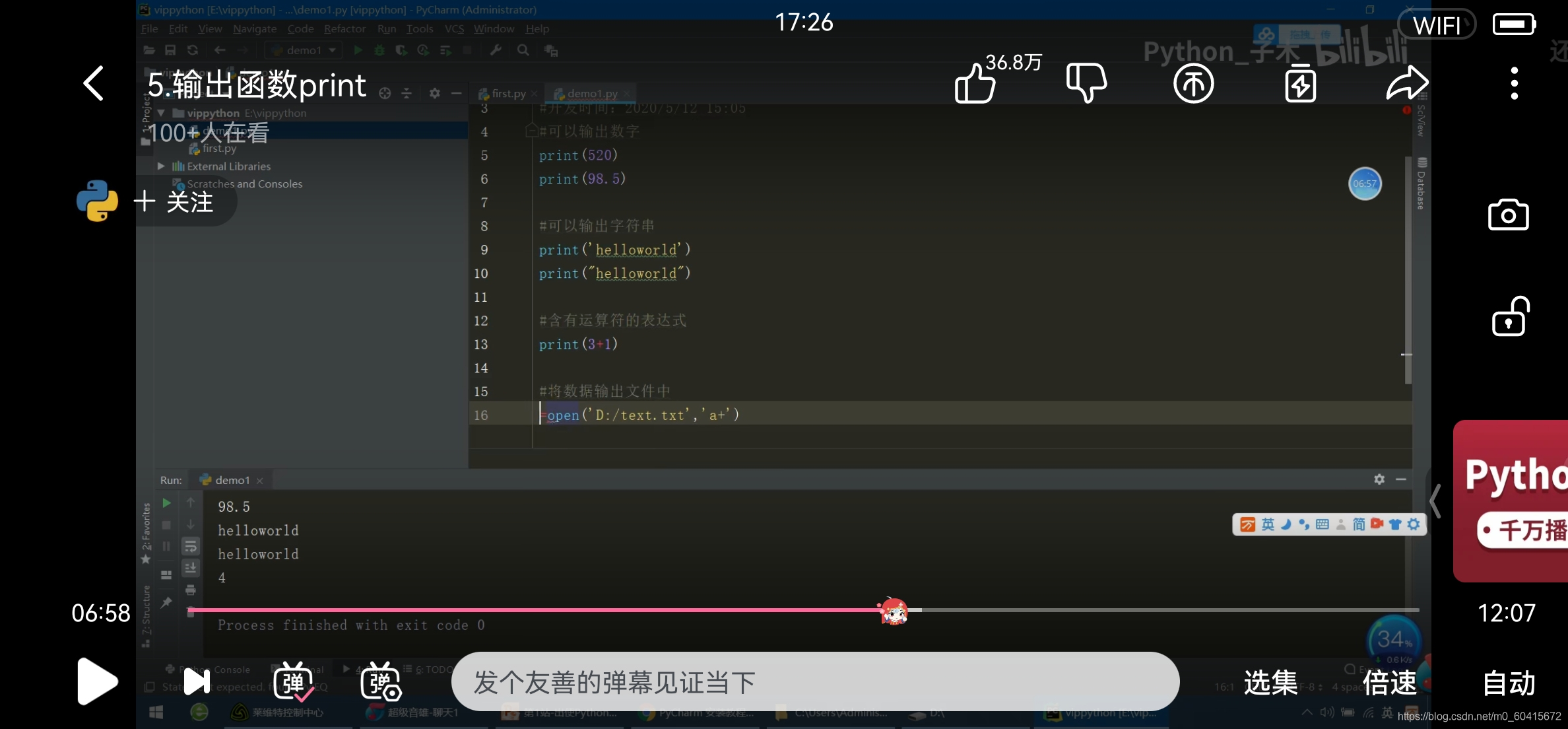The image size is (1568, 729).
Task: Click the Debug bug icon in toolbar
Action: coord(379,50)
